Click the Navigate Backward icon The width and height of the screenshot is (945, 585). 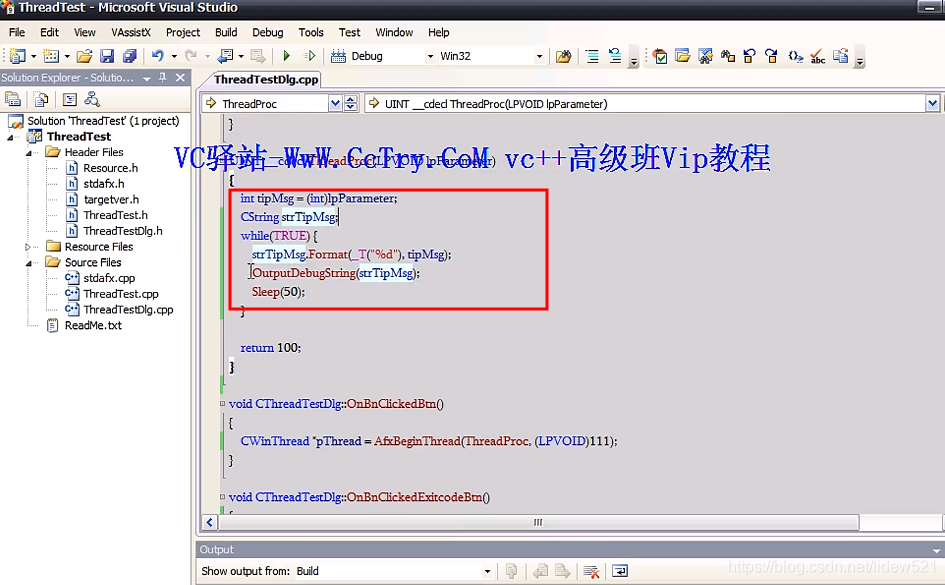click(x=225, y=56)
